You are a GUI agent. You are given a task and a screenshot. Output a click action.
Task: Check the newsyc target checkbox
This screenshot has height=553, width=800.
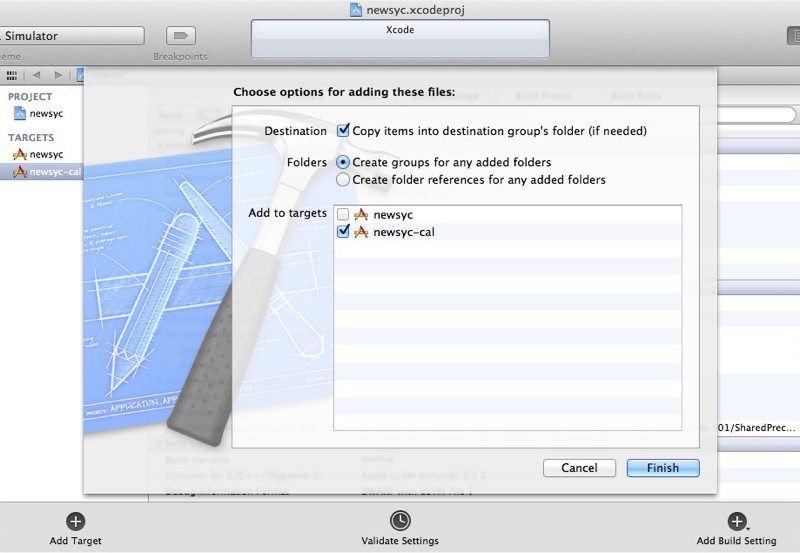pyautogui.click(x=344, y=214)
